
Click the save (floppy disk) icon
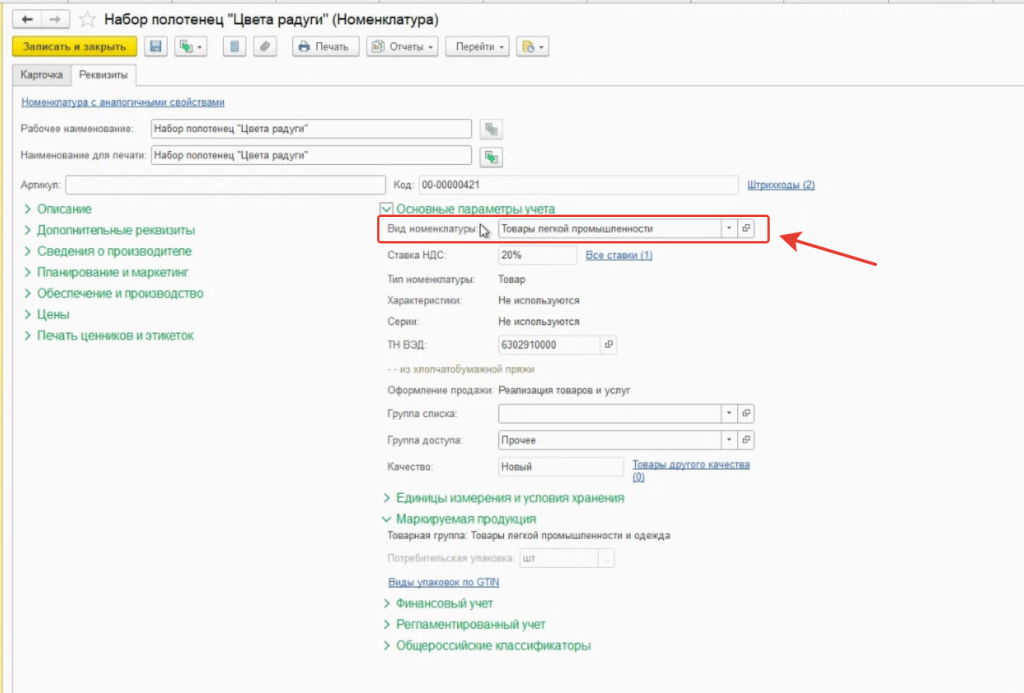[x=156, y=47]
